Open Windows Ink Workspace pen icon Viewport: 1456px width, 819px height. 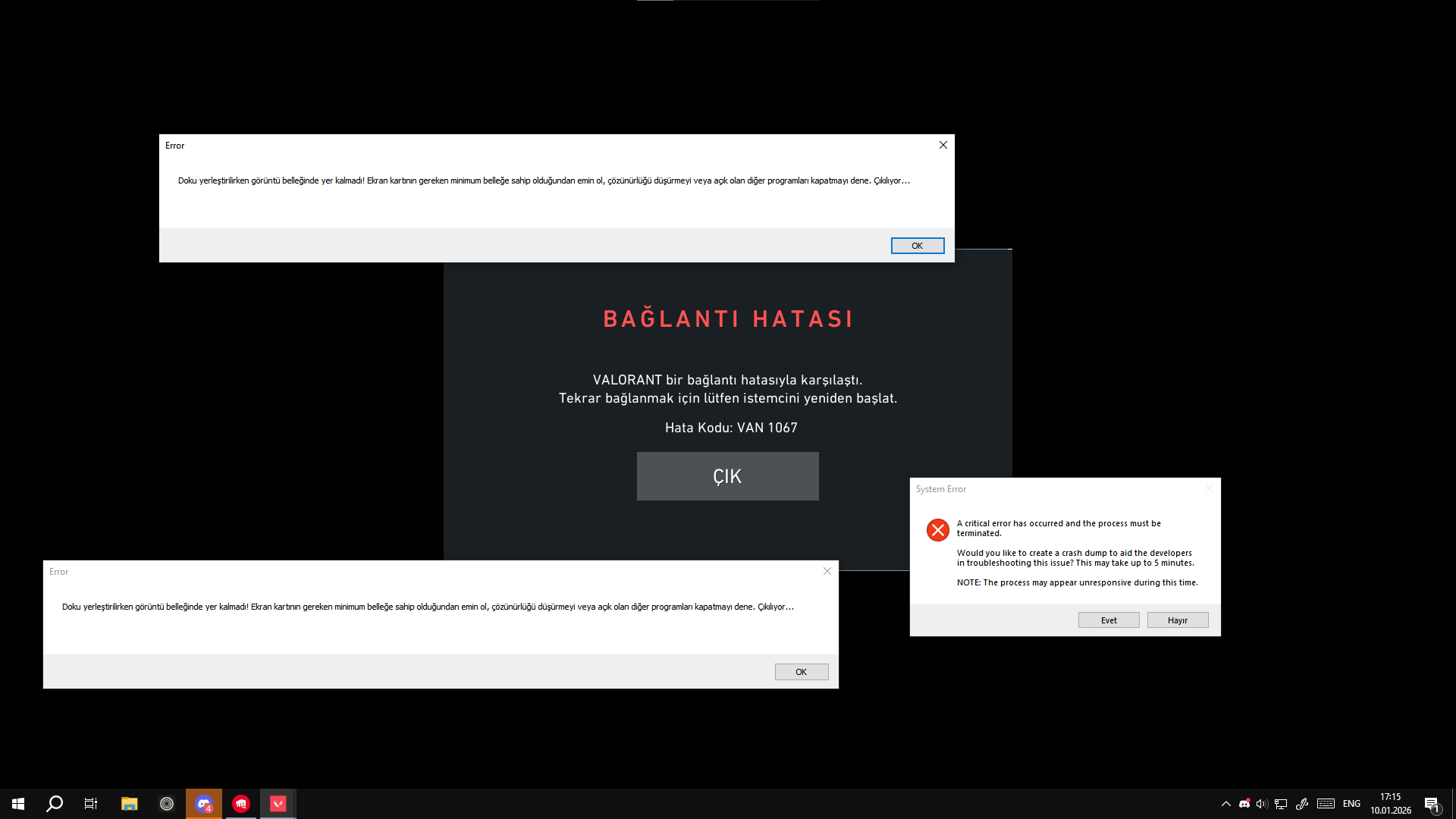[x=1302, y=804]
